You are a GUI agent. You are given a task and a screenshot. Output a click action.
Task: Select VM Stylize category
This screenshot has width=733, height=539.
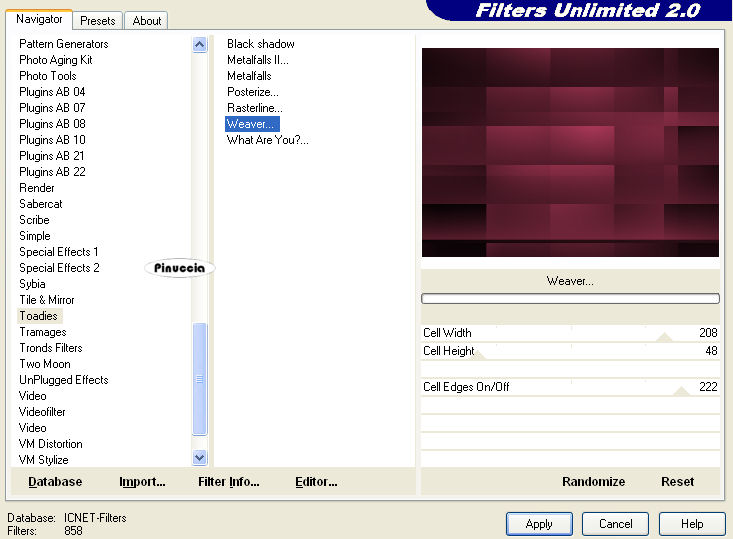43,460
